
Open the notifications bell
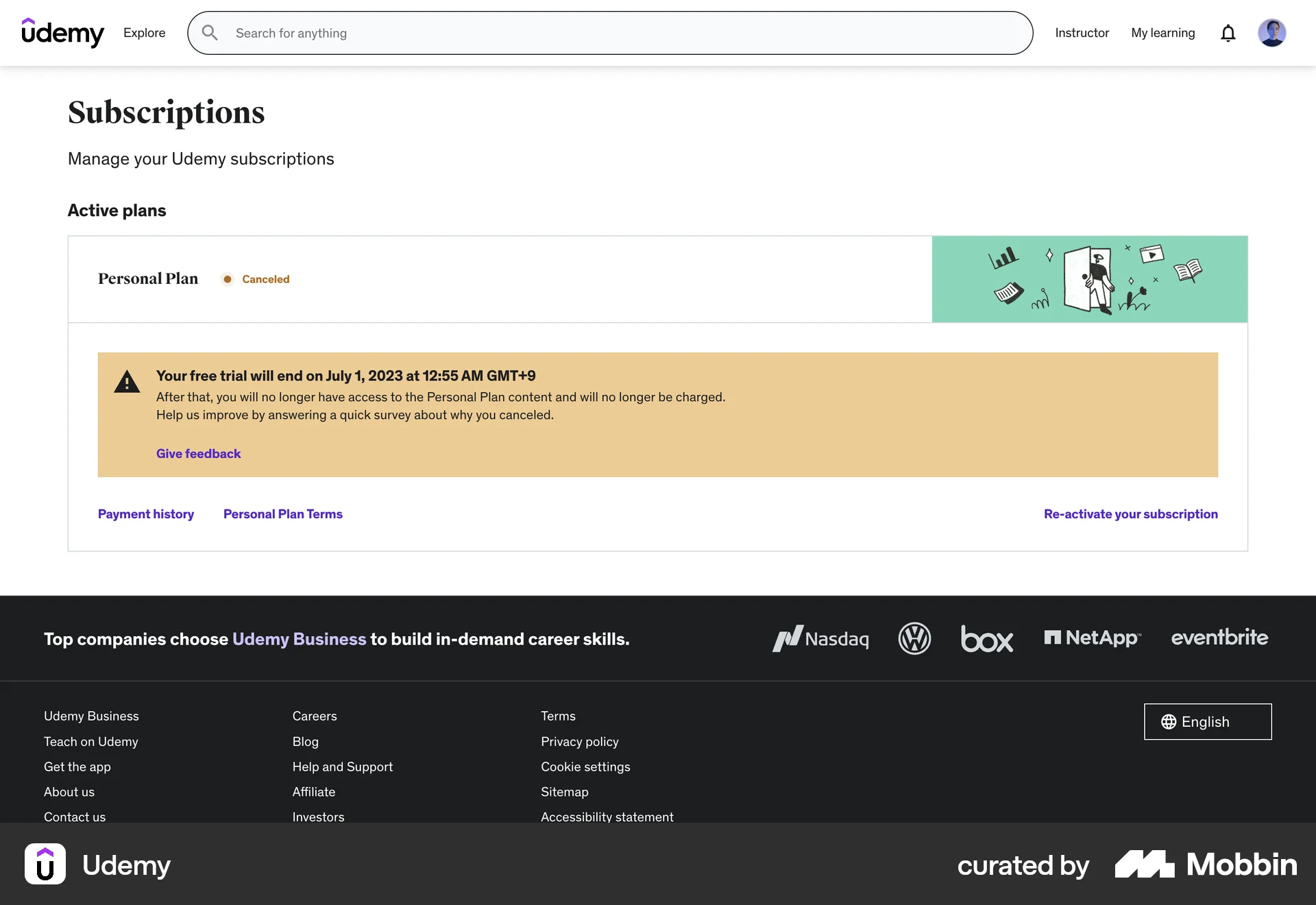click(1228, 33)
